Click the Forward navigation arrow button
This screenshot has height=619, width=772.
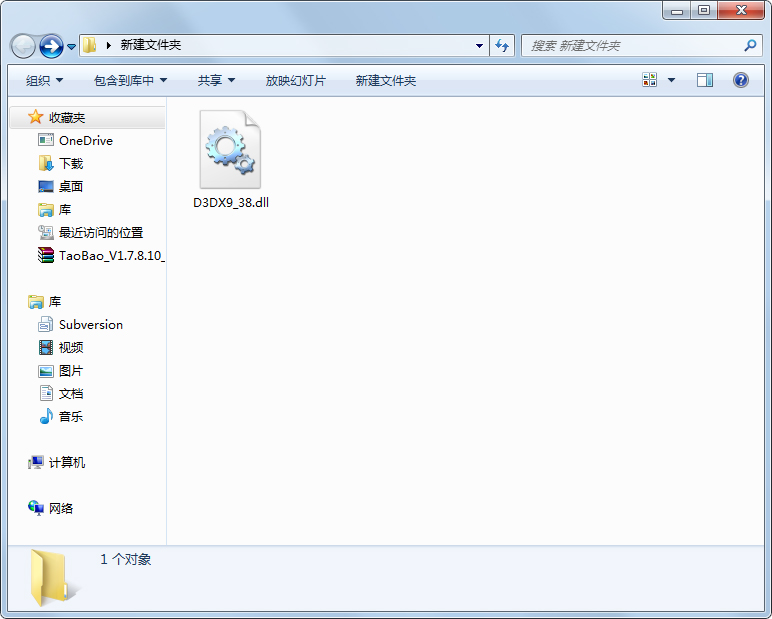51,46
